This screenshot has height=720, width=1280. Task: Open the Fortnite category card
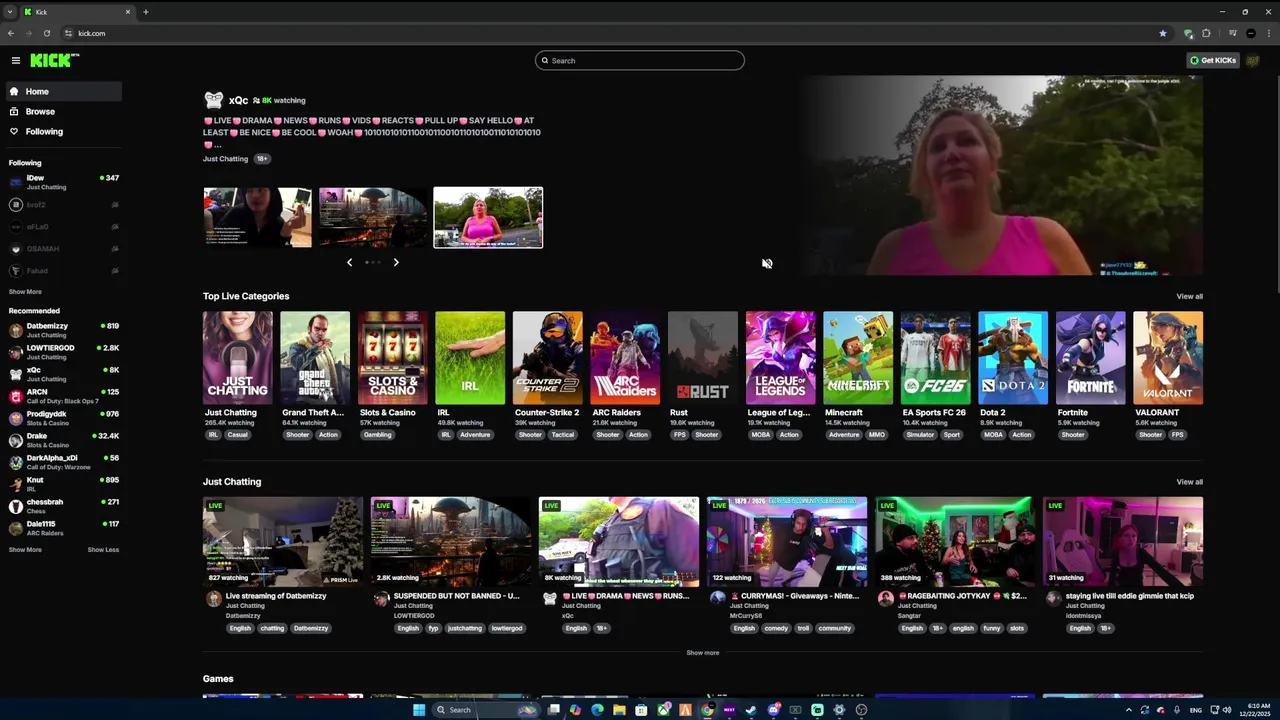point(1090,358)
